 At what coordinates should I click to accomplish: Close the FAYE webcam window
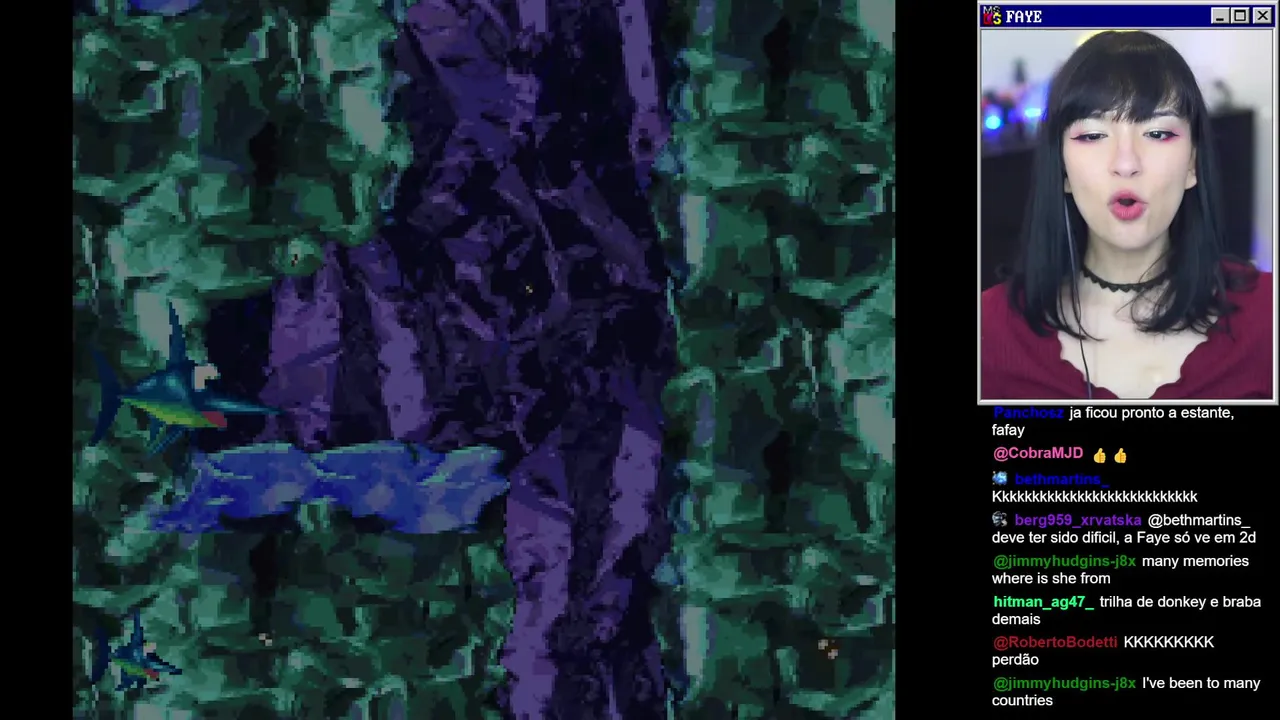tap(1262, 16)
